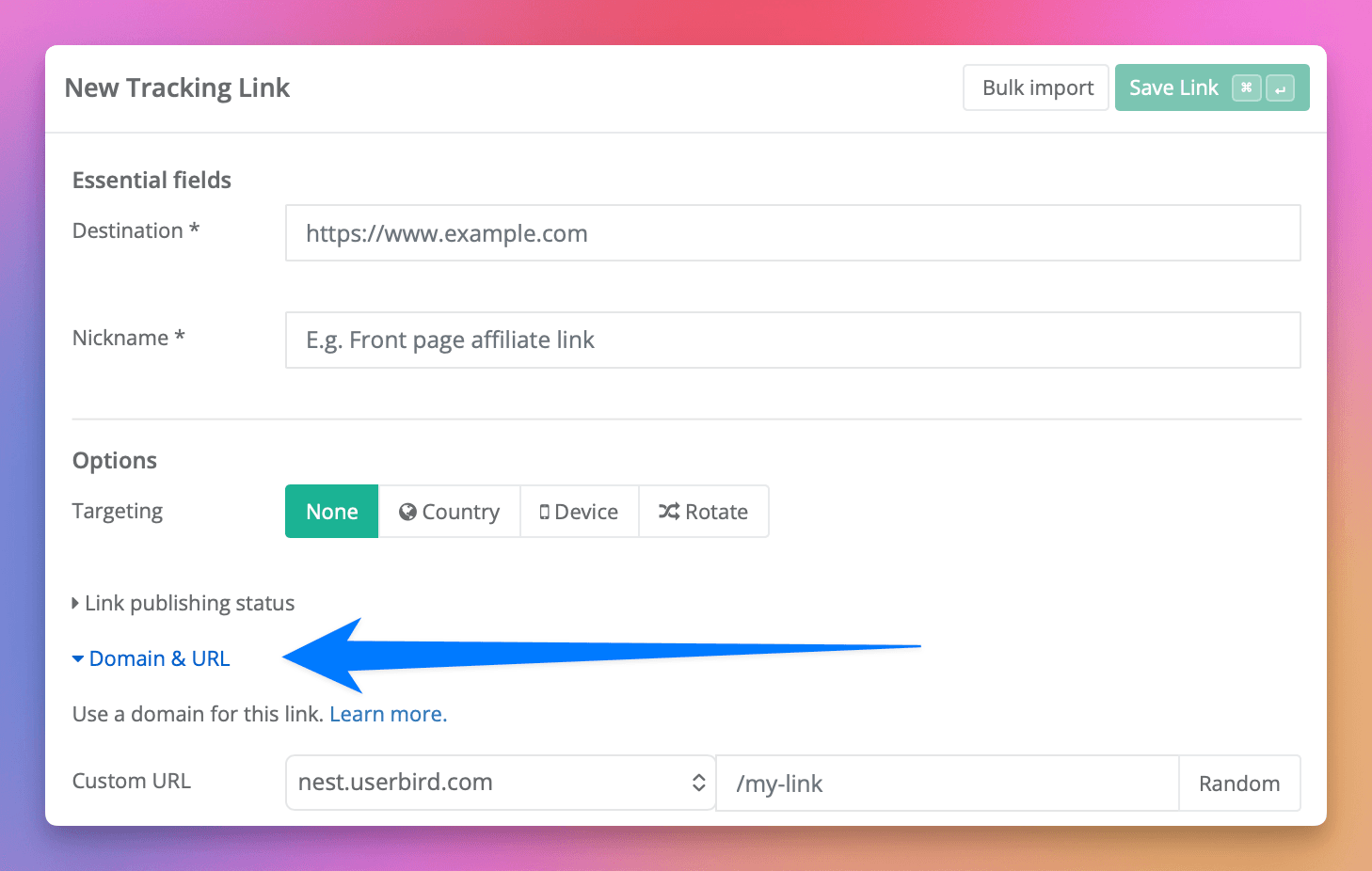Open the Learn more link
This screenshot has width=1372, height=871.
coord(388,713)
